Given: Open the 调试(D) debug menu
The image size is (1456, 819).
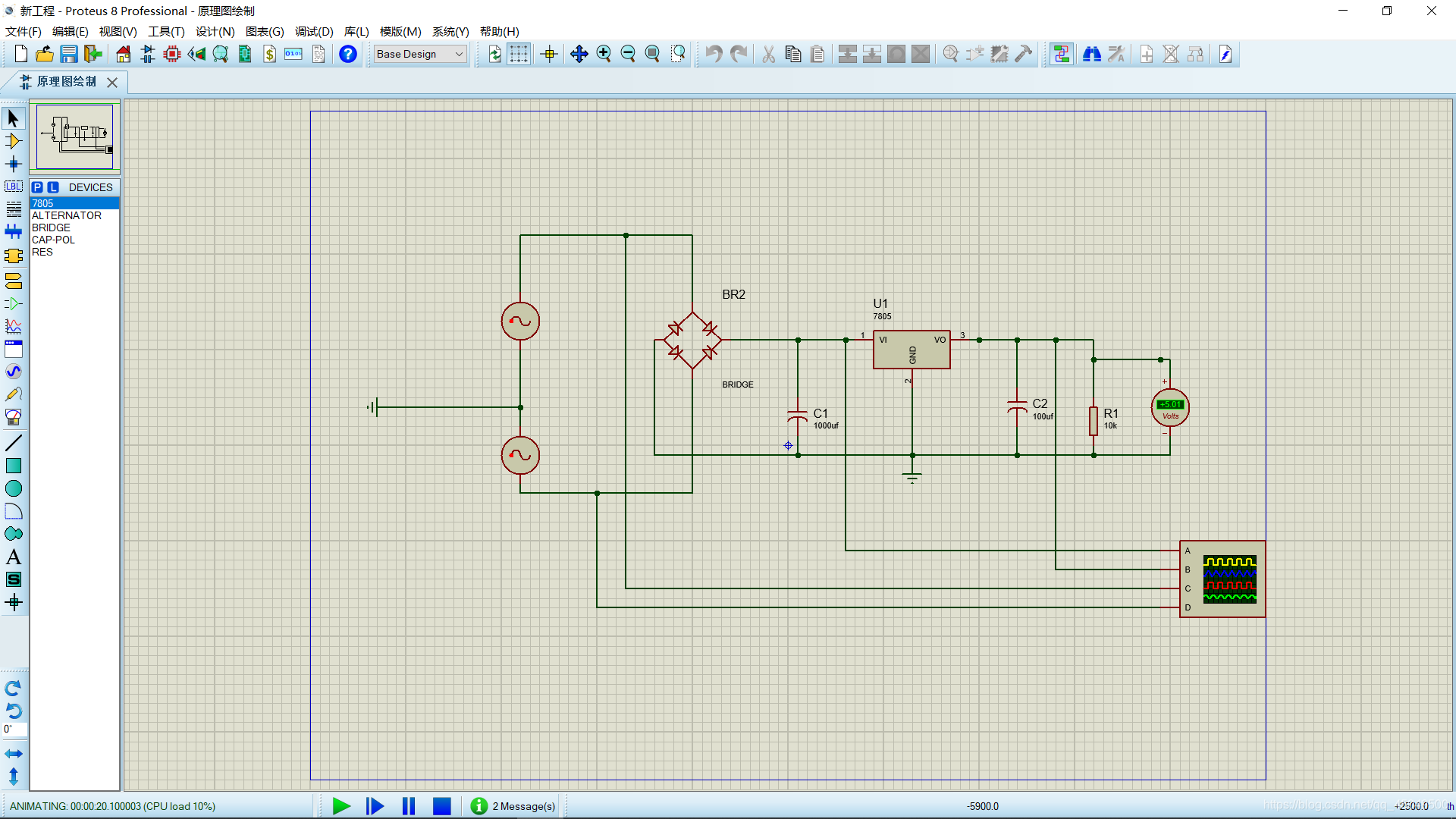Looking at the screenshot, I should coord(313,31).
